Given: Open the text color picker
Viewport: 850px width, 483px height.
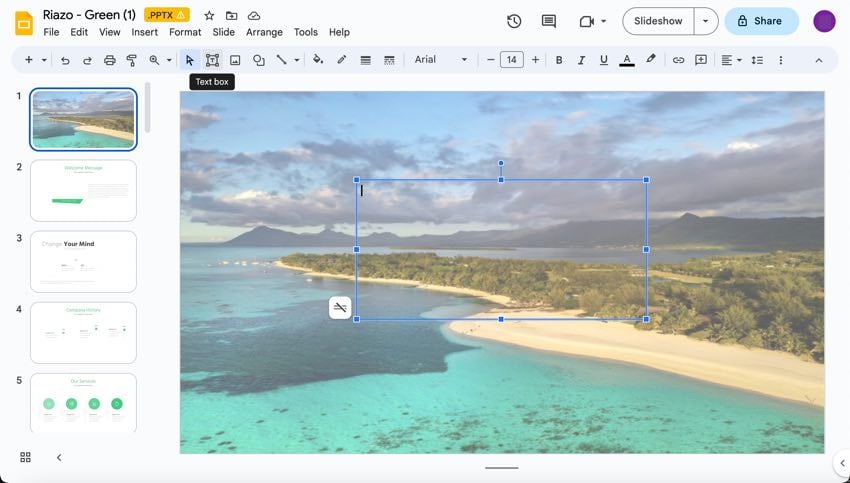Looking at the screenshot, I should click(627, 60).
